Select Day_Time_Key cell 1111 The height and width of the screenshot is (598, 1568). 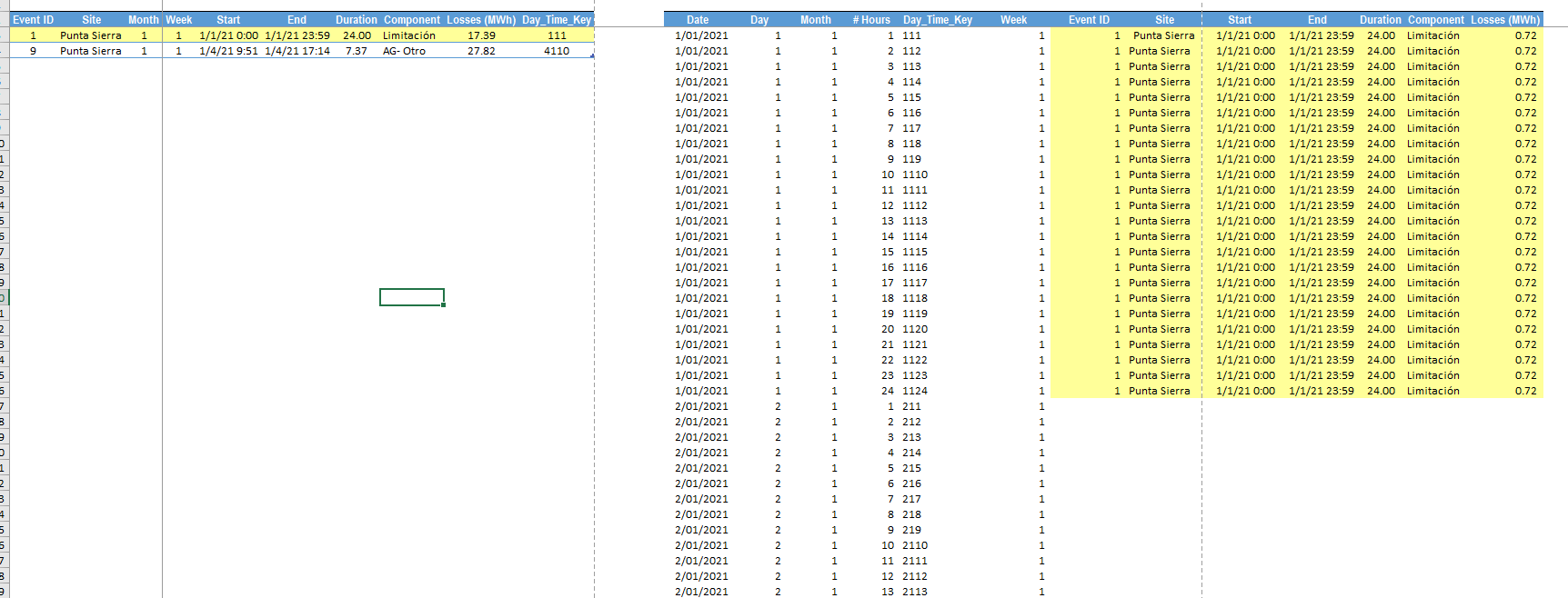[x=915, y=190]
